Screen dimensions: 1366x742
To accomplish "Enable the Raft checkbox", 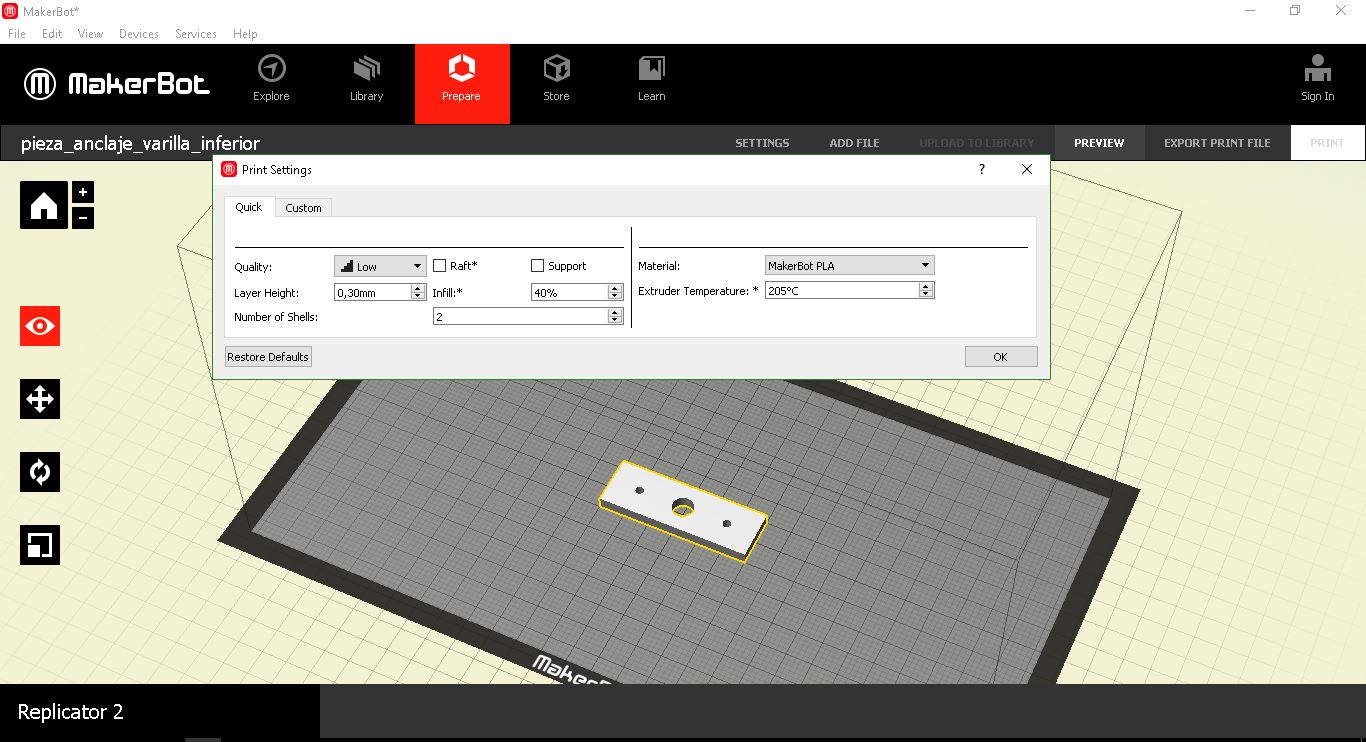I will click(439, 266).
